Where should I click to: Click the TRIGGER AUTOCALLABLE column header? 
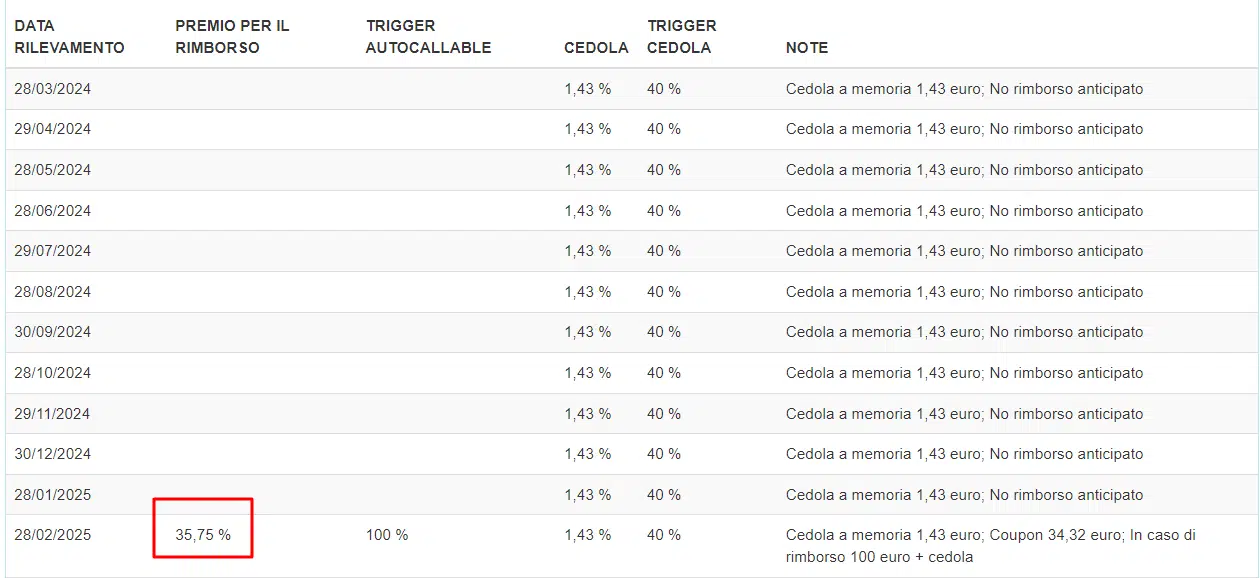click(428, 37)
